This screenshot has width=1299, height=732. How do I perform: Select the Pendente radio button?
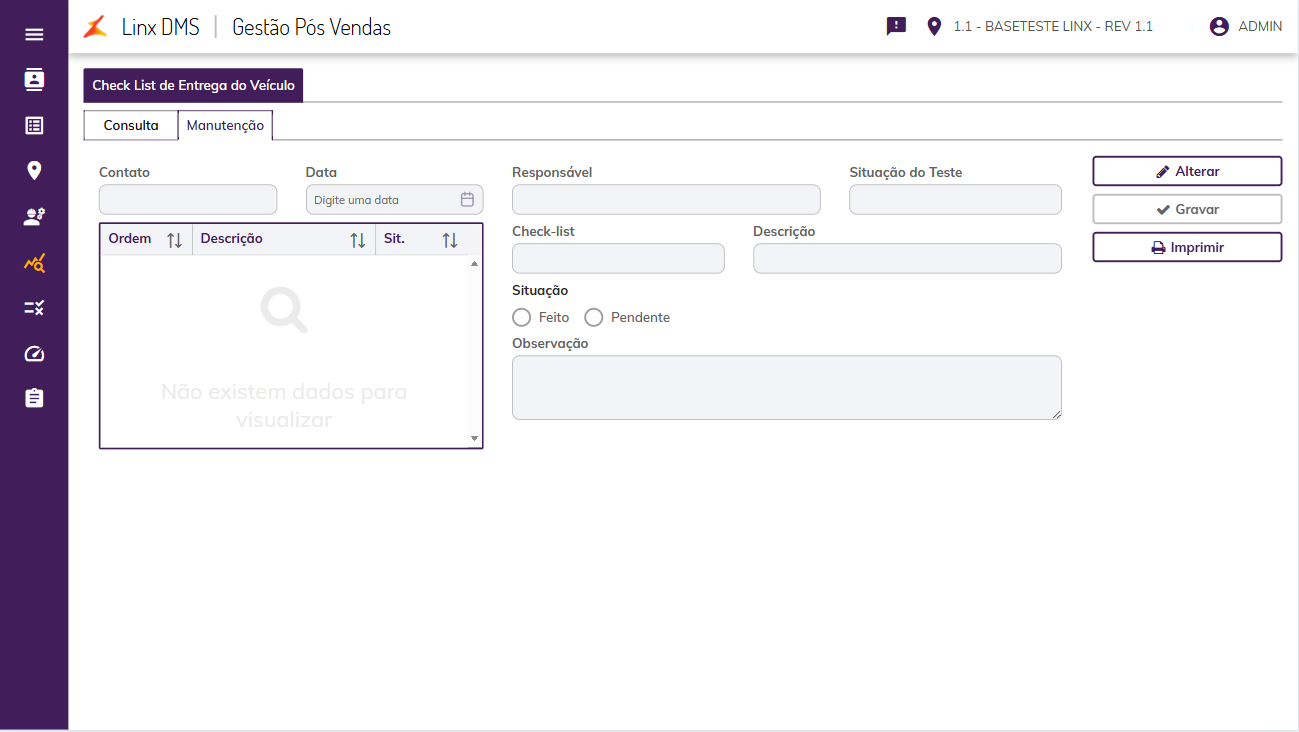coord(594,317)
